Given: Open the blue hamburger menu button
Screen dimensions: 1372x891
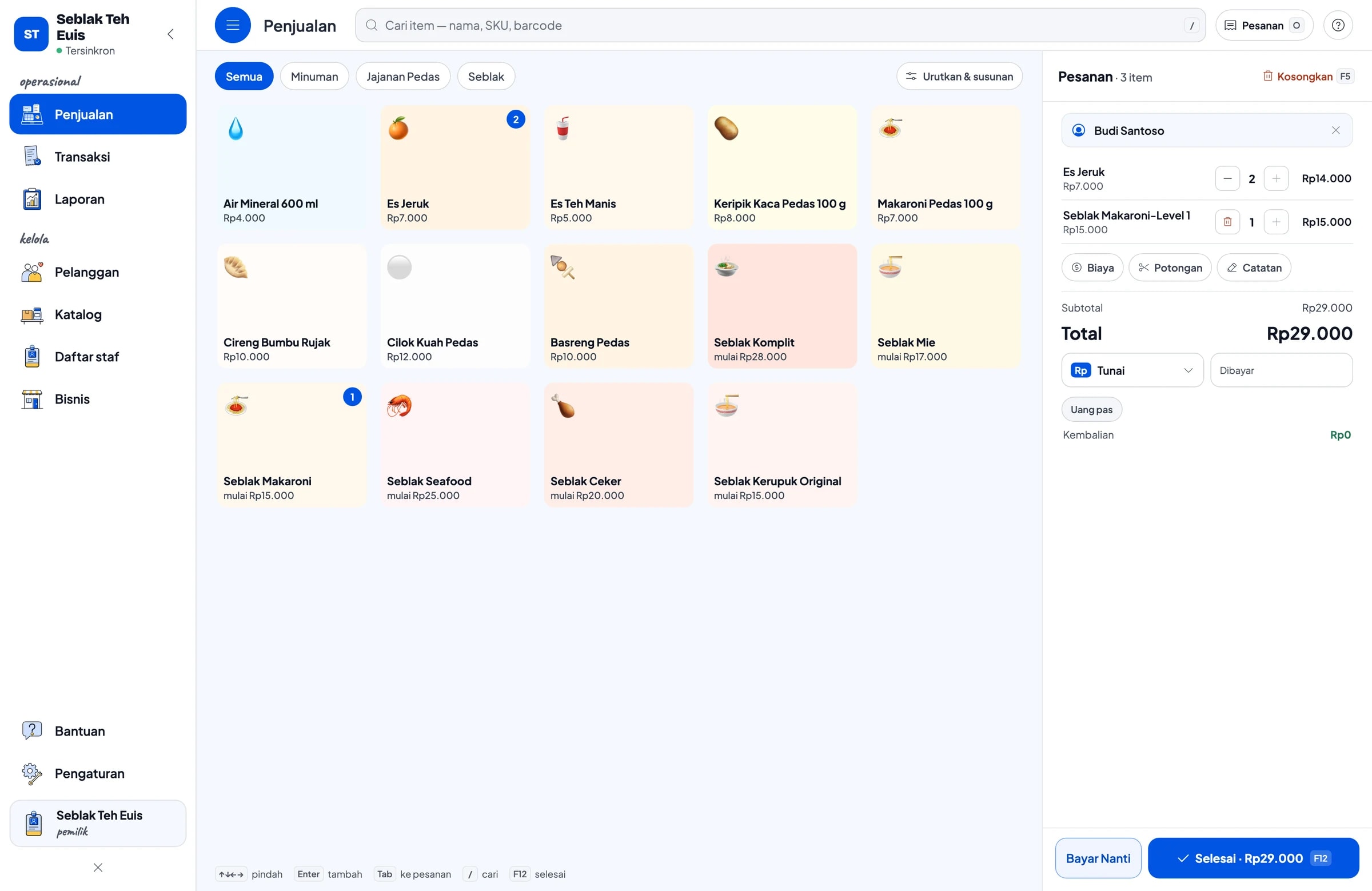Looking at the screenshot, I should (232, 25).
